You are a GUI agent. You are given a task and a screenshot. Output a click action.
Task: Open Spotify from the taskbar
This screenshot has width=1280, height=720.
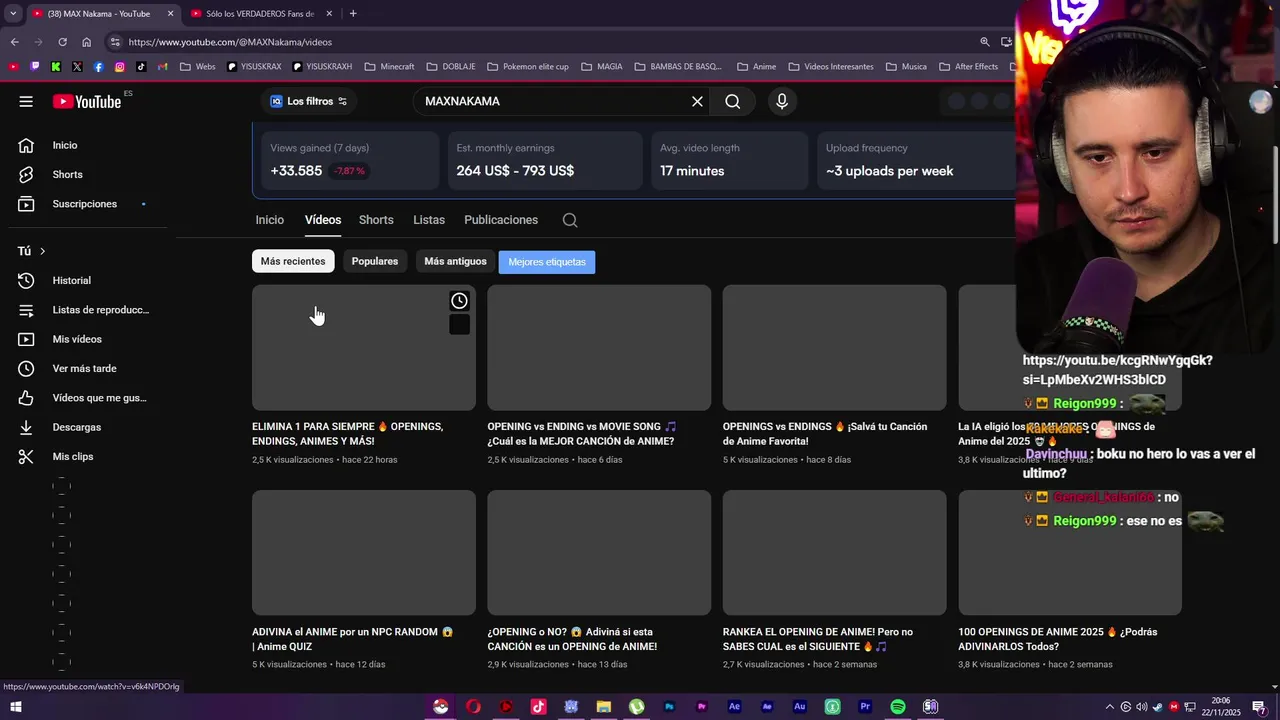point(898,707)
